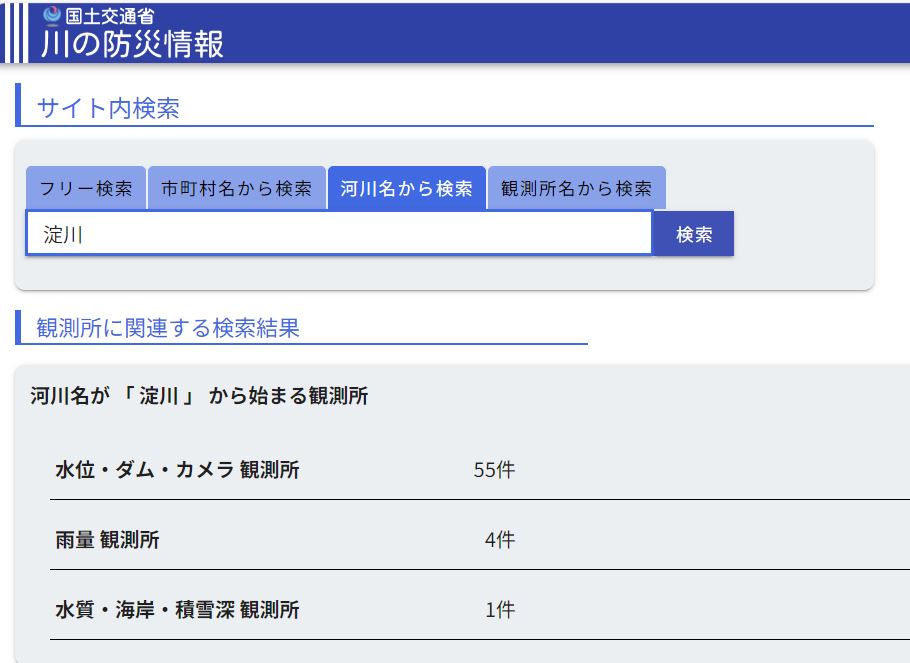Screen dimensions: 910x663
Task: Choose the 河川名から検索 tab
Action: 406,188
